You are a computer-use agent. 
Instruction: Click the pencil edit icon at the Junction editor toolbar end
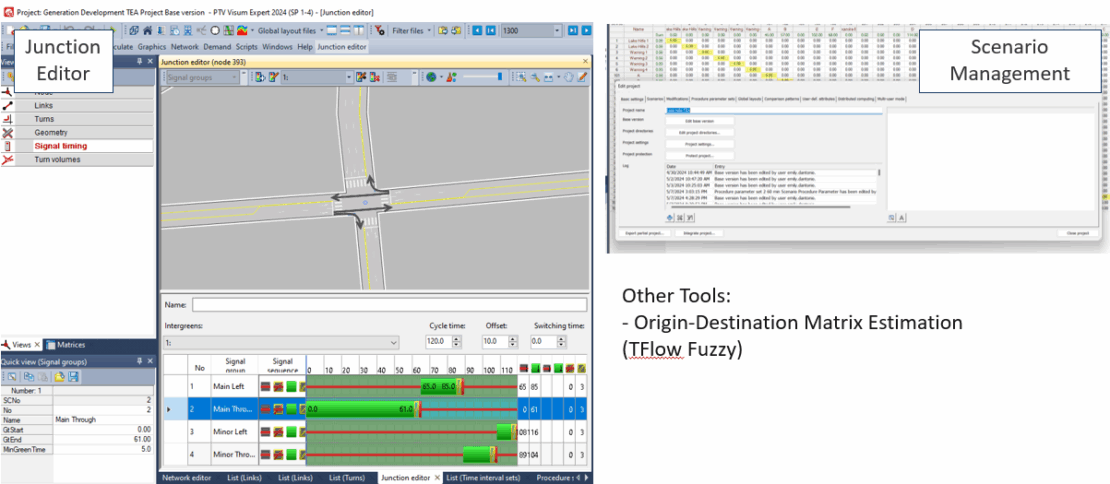(x=583, y=77)
